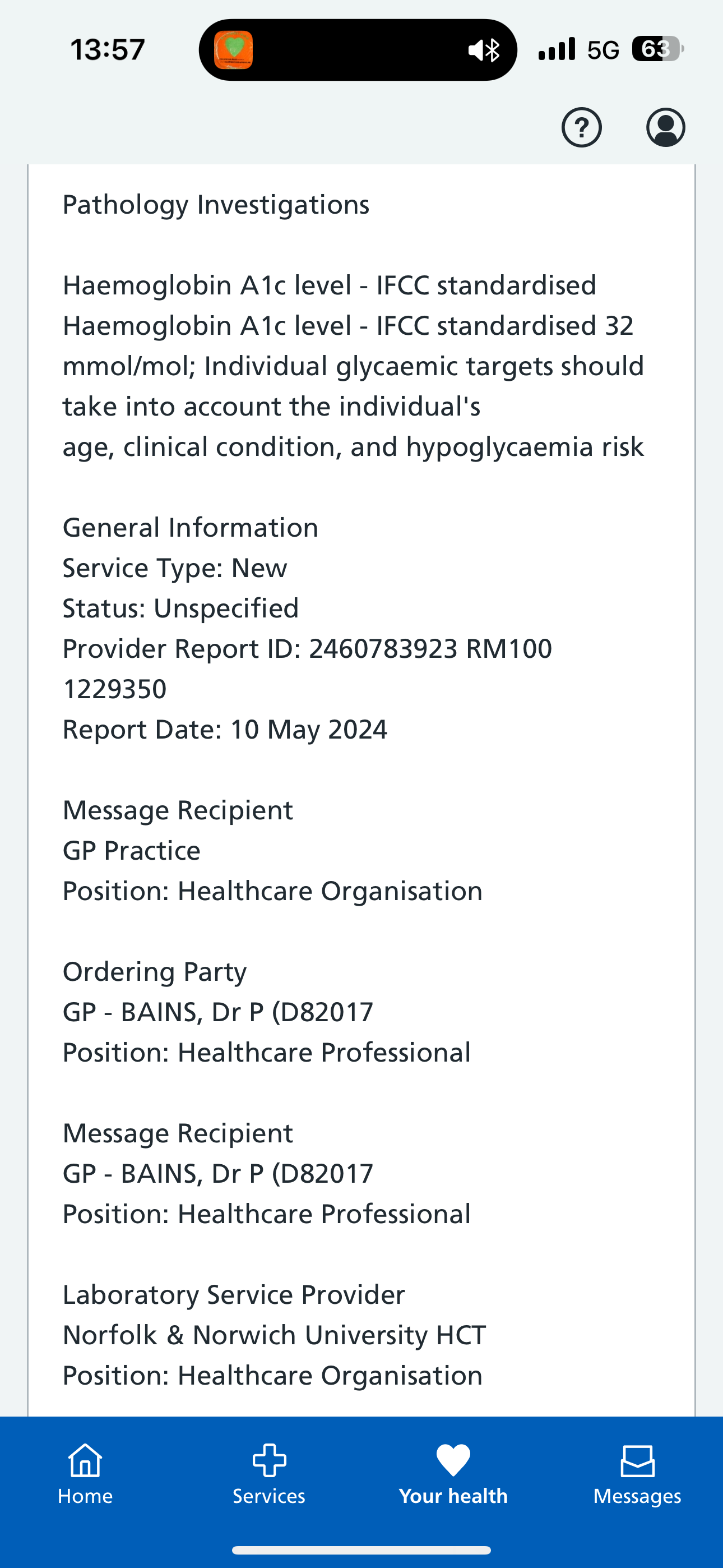
Task: Switch to the Messages tab label
Action: coord(637,1496)
